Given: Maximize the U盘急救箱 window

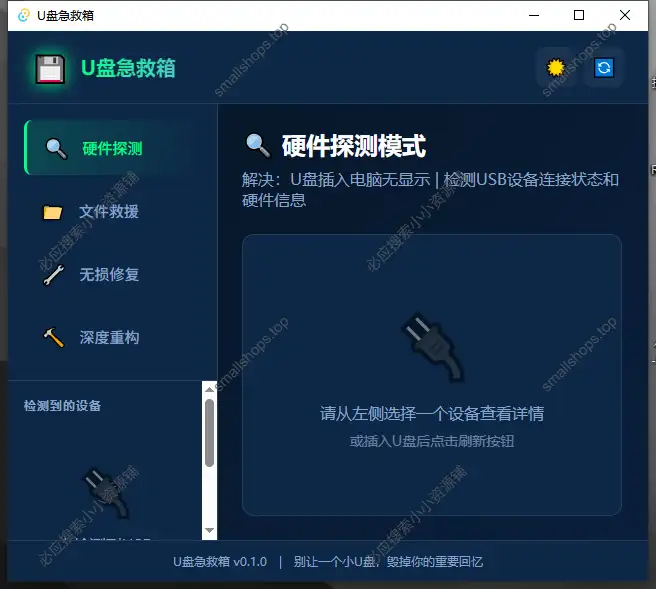Looking at the screenshot, I should coord(579,15).
